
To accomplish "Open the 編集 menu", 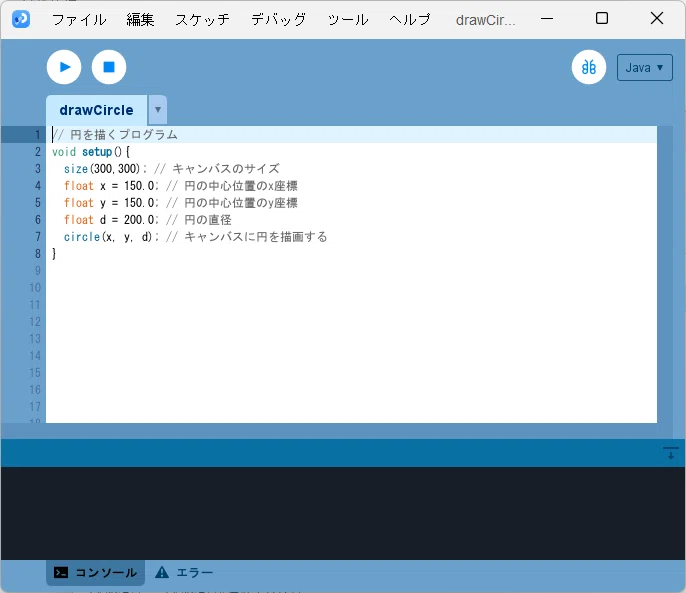I will [x=140, y=20].
